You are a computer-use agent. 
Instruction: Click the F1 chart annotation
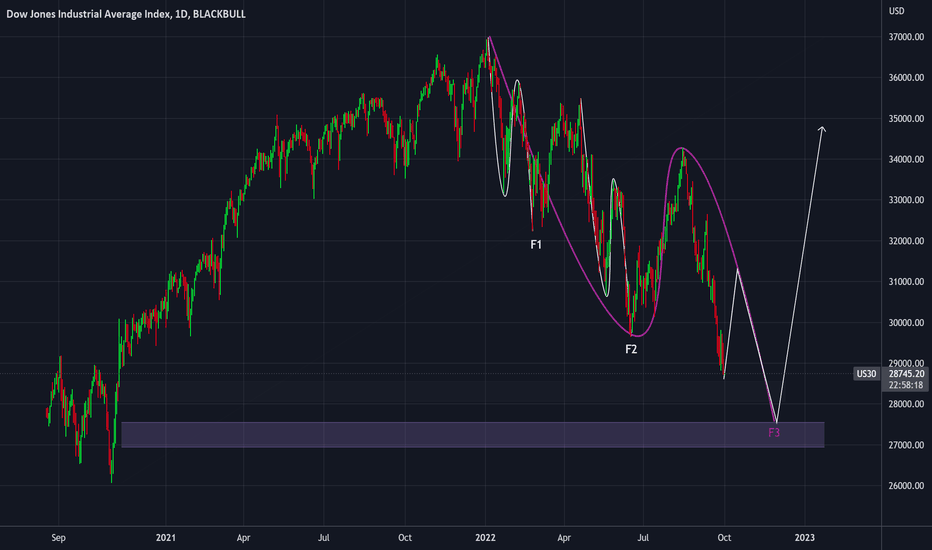pyautogui.click(x=536, y=244)
